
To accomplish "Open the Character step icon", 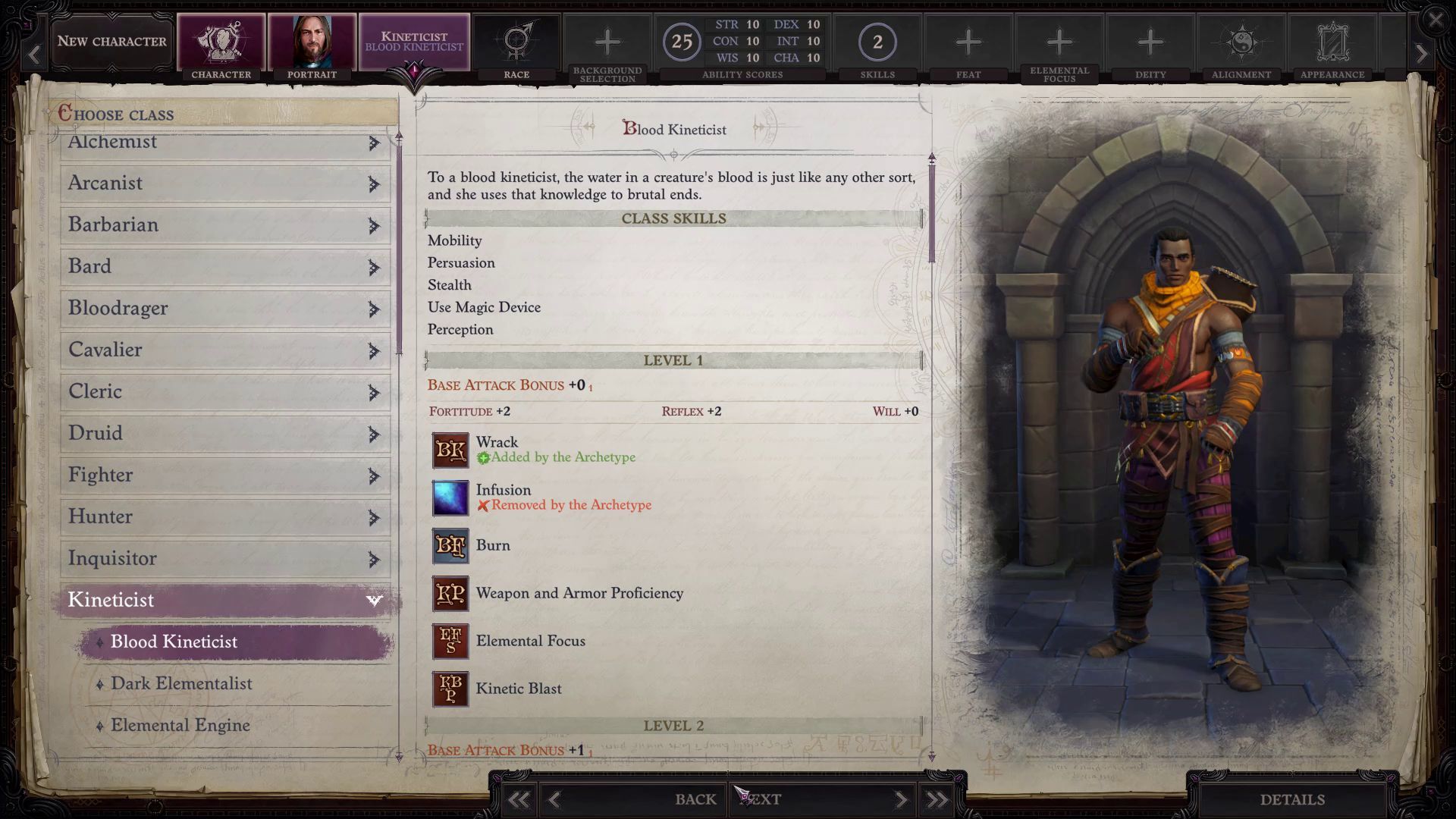I will (221, 42).
